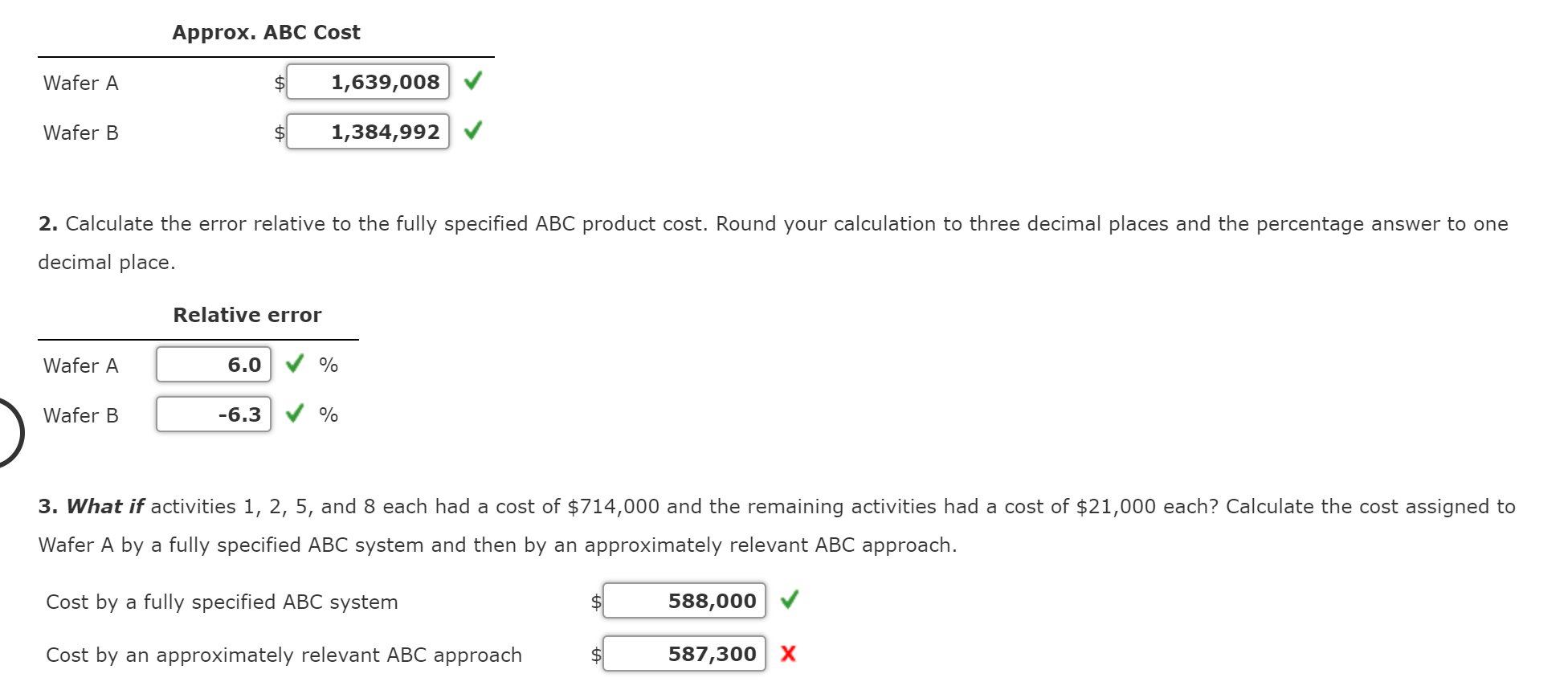The height and width of the screenshot is (694, 1568).
Task: Click the checkmark next to 6.0 percent
Action: coord(295,364)
